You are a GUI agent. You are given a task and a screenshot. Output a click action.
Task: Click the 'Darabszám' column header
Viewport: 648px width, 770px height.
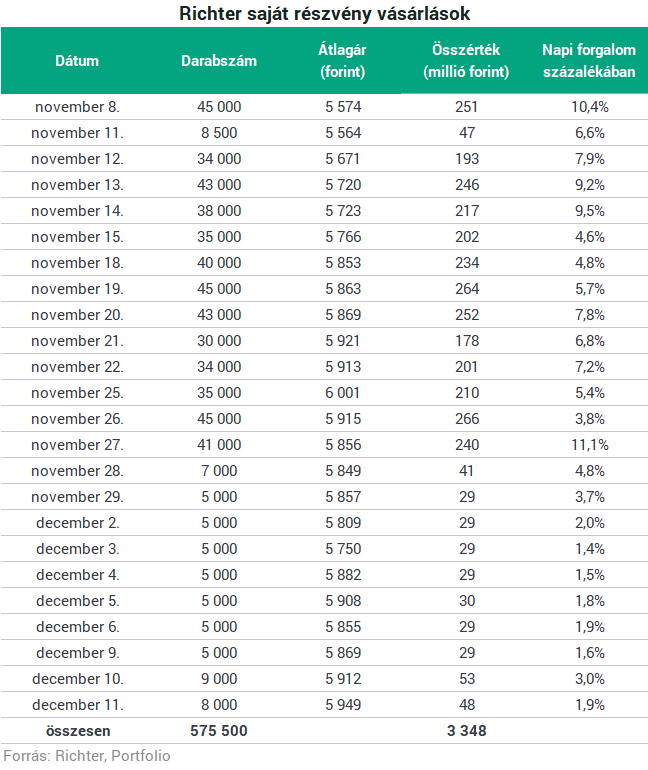219,61
